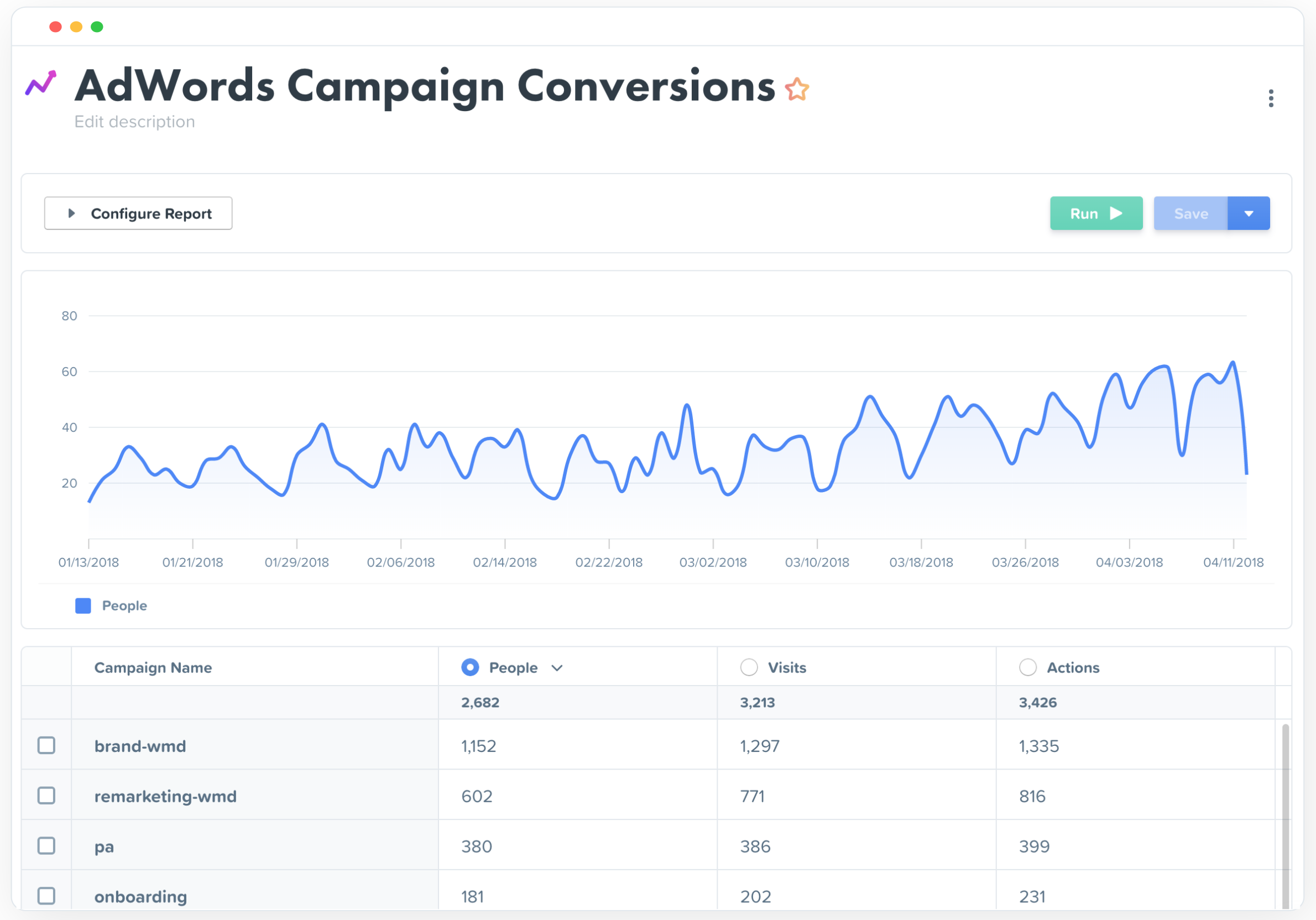Click the Visits total 3,213
This screenshot has width=1316, height=920.
757,702
